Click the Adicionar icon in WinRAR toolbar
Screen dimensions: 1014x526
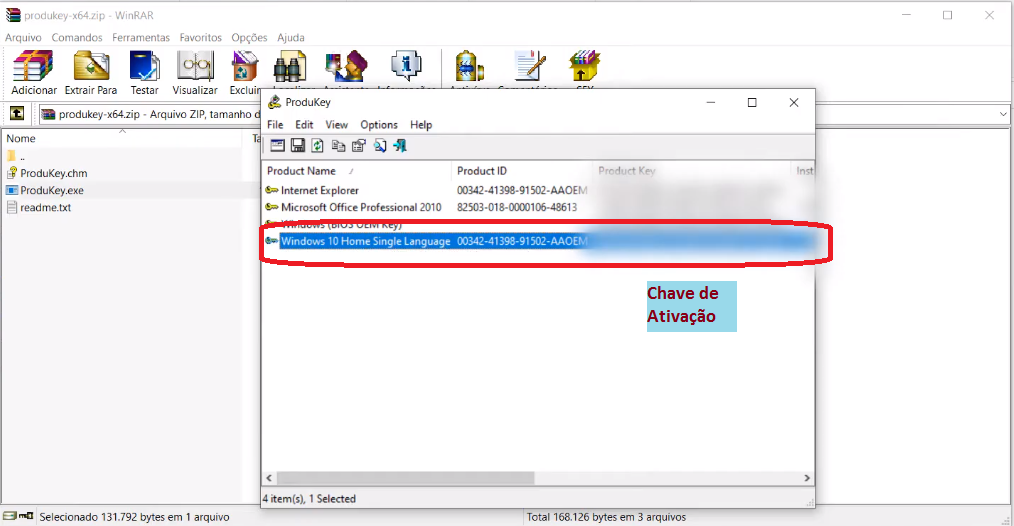pyautogui.click(x=34, y=66)
